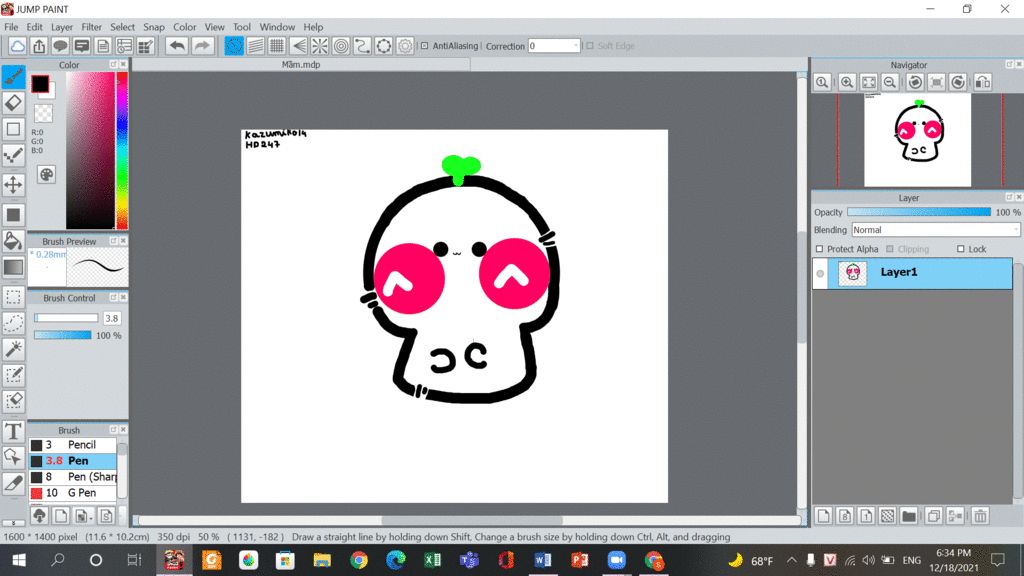The height and width of the screenshot is (576, 1024).
Task: Select the Eyedropper tool
Action: [x=13, y=484]
